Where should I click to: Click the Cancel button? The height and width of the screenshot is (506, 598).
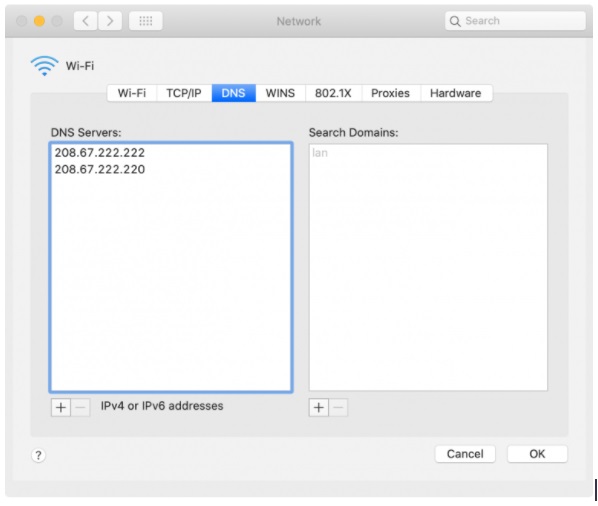[x=465, y=454]
